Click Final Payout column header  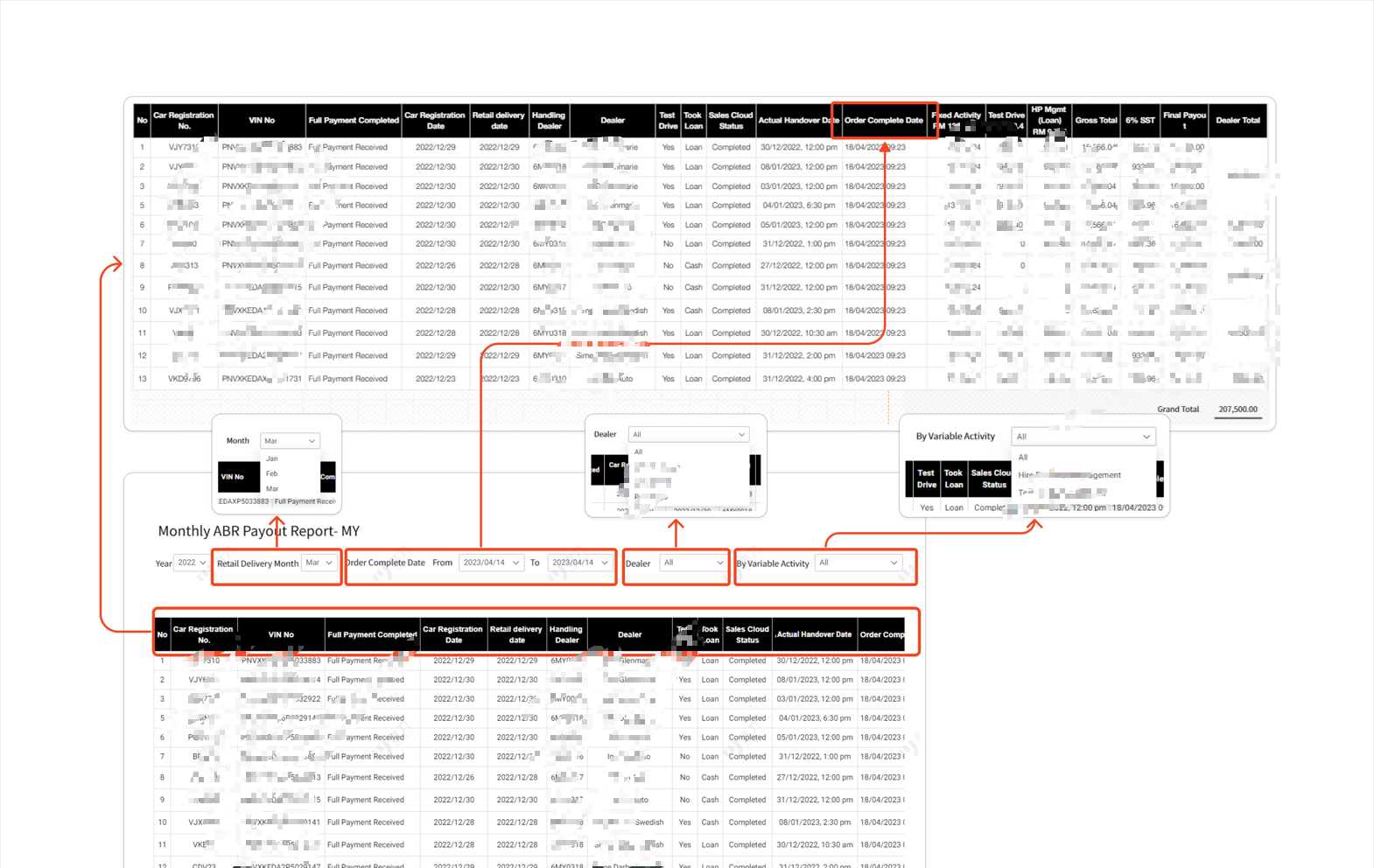(x=1184, y=121)
